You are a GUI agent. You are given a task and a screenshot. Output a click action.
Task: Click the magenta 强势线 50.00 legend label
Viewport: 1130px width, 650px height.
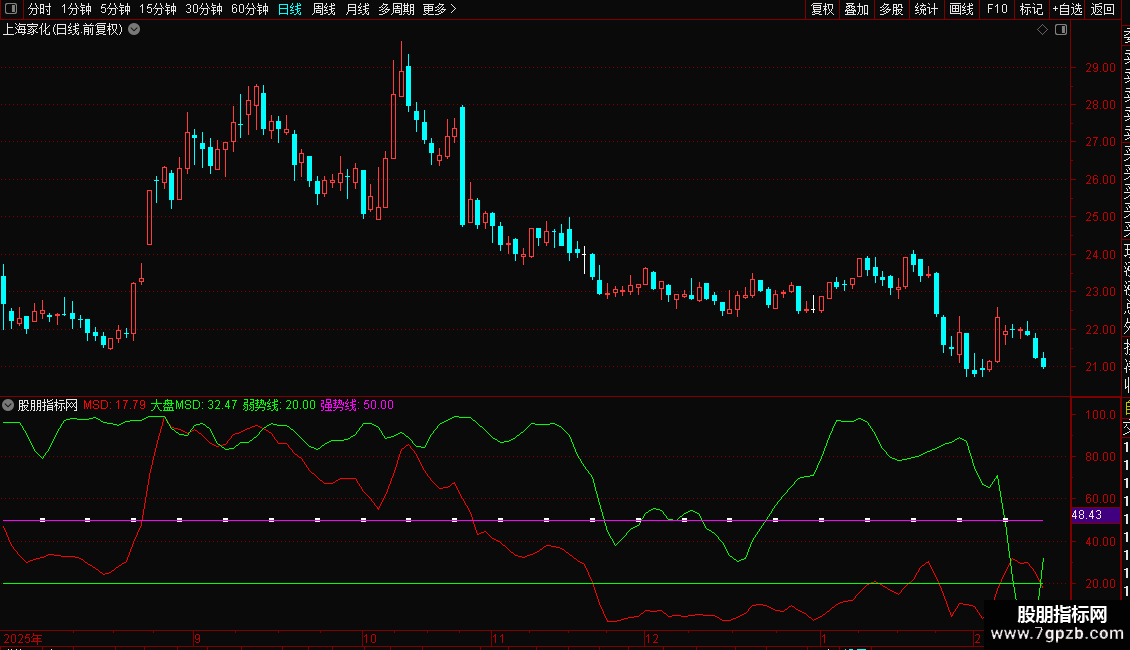357,405
